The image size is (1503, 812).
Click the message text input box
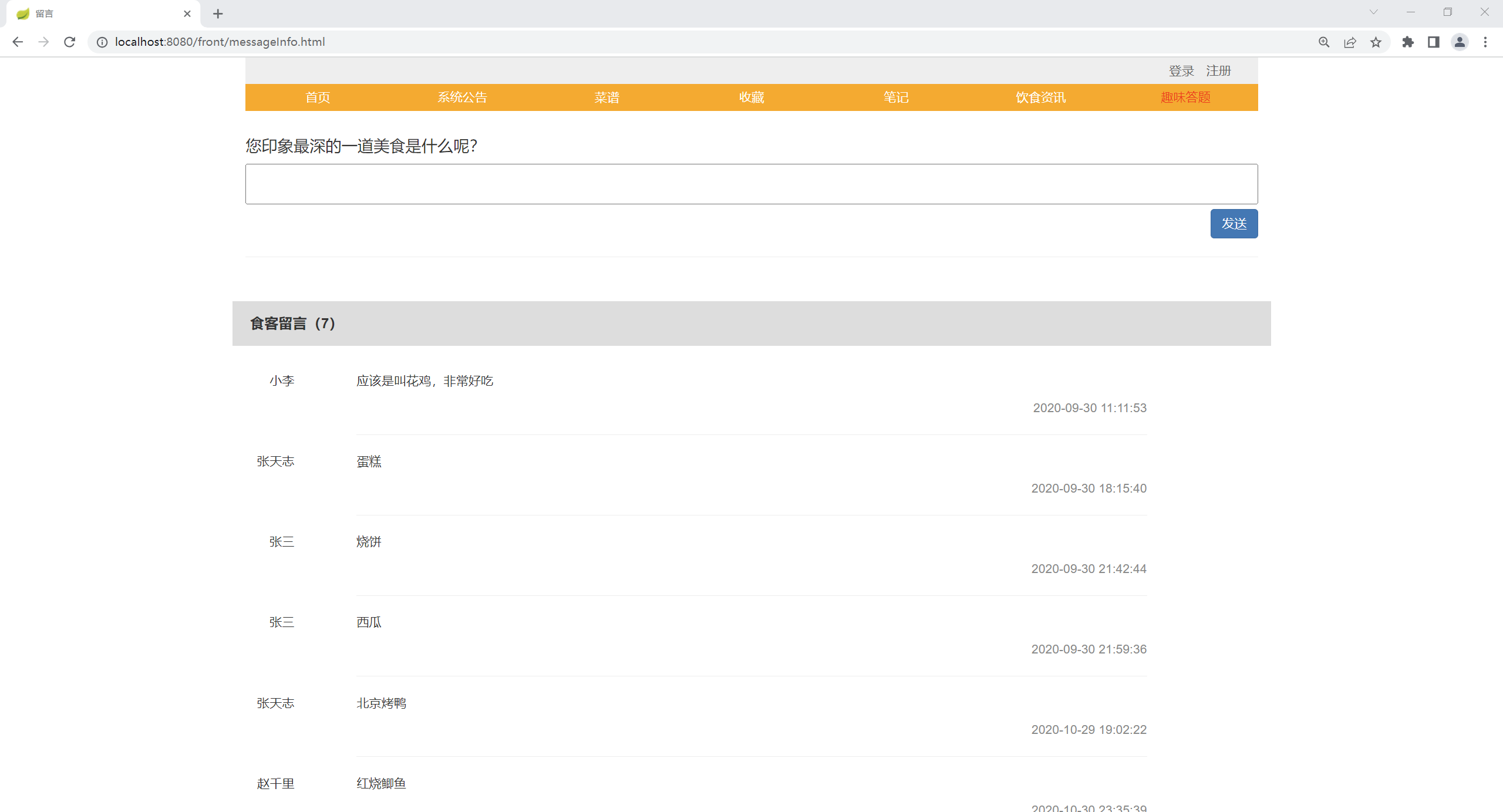pyautogui.click(x=751, y=184)
